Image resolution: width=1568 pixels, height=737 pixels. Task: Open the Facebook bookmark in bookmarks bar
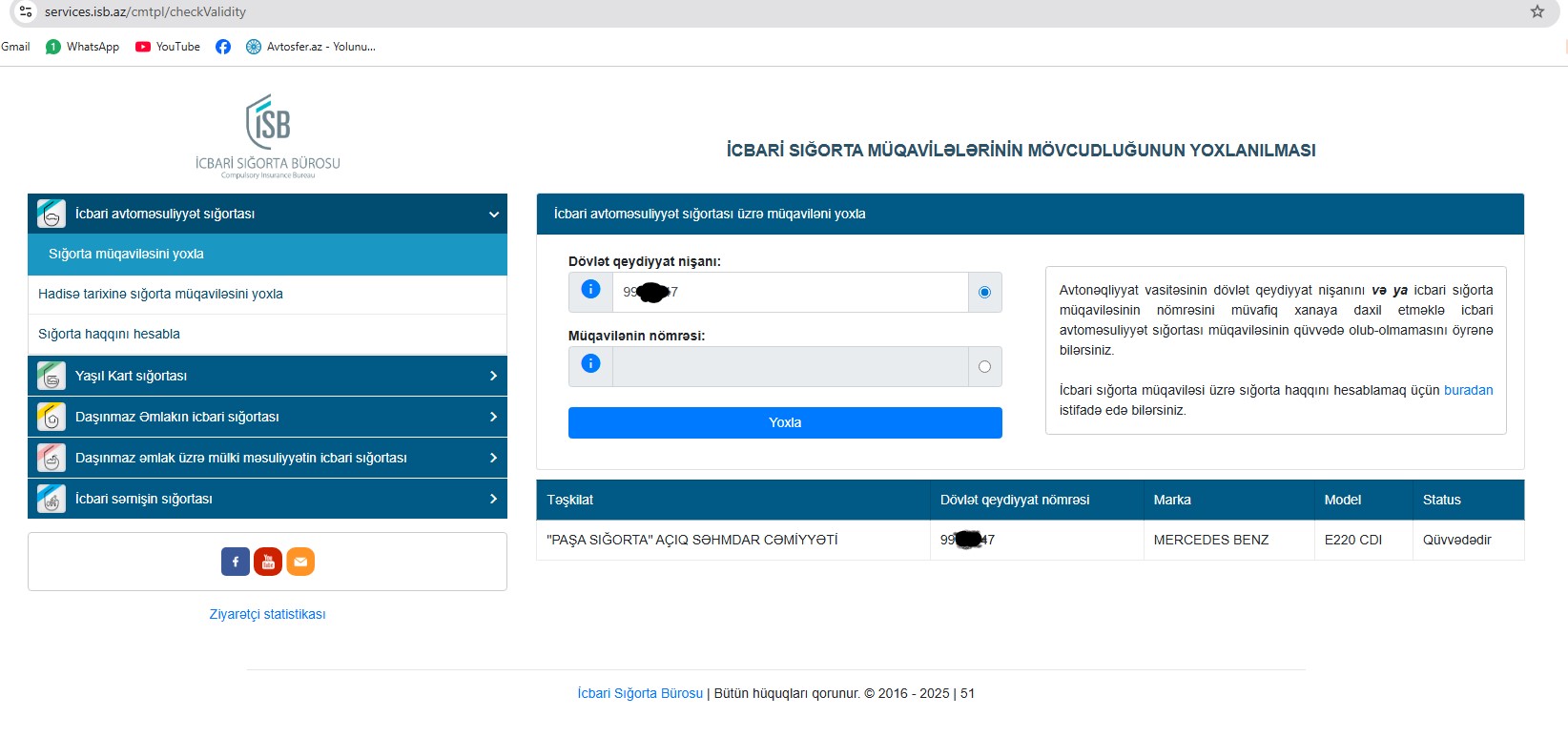[x=223, y=47]
